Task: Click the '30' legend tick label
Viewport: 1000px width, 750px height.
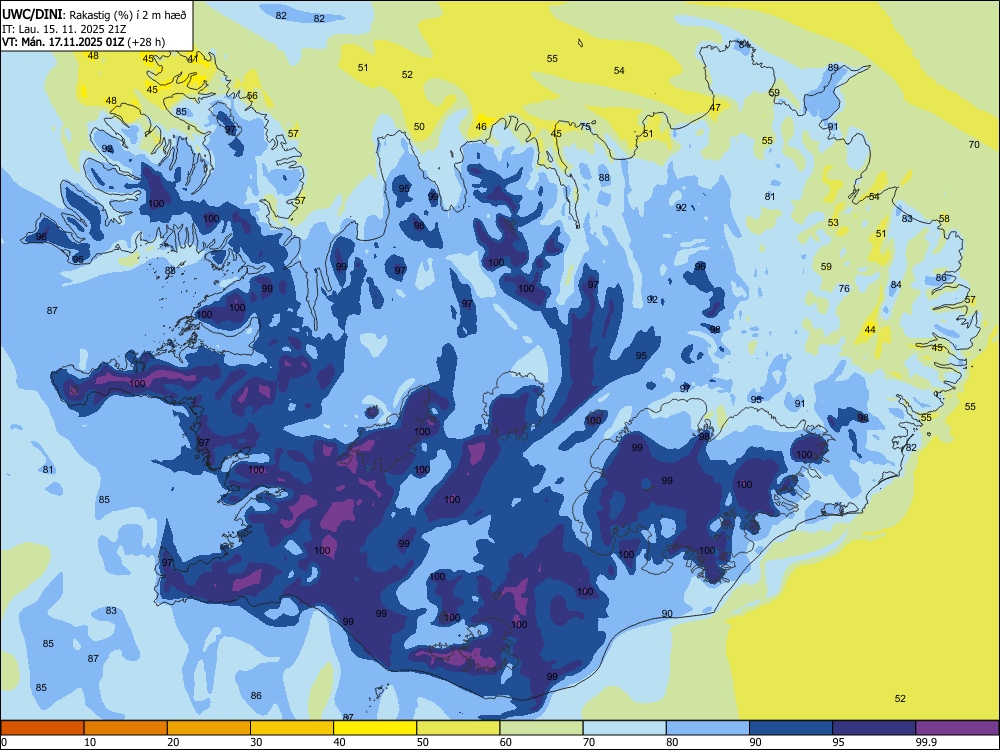Action: pyautogui.click(x=256, y=742)
